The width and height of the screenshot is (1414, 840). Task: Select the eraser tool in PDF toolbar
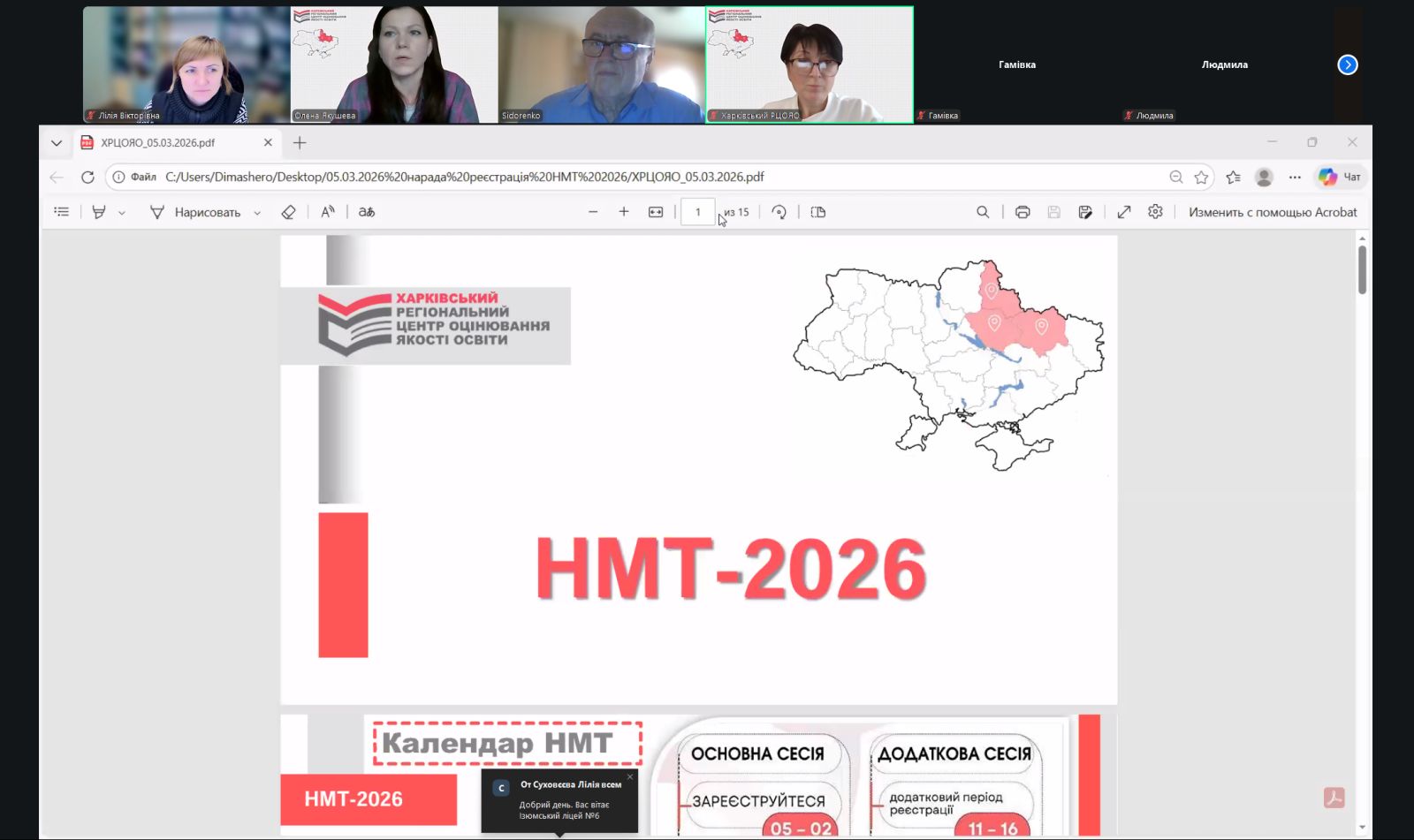point(288,212)
